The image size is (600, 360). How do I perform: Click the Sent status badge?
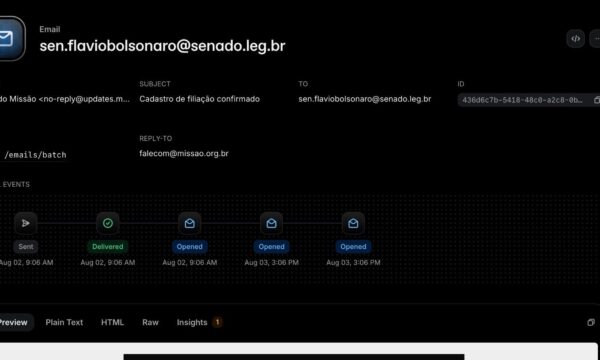coord(26,247)
